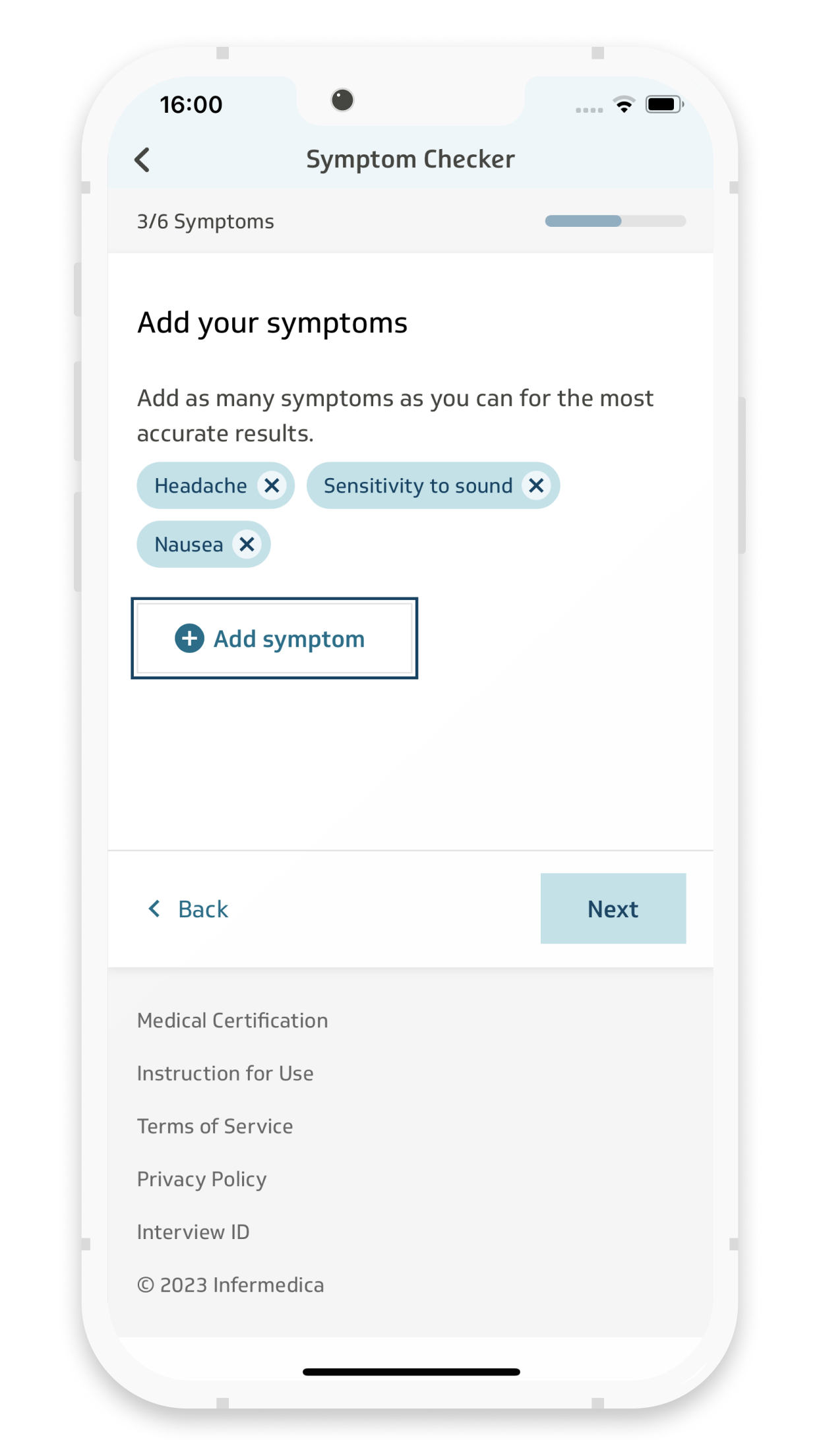Click the symptoms progress bar
The image size is (819, 1456).
coord(615,221)
